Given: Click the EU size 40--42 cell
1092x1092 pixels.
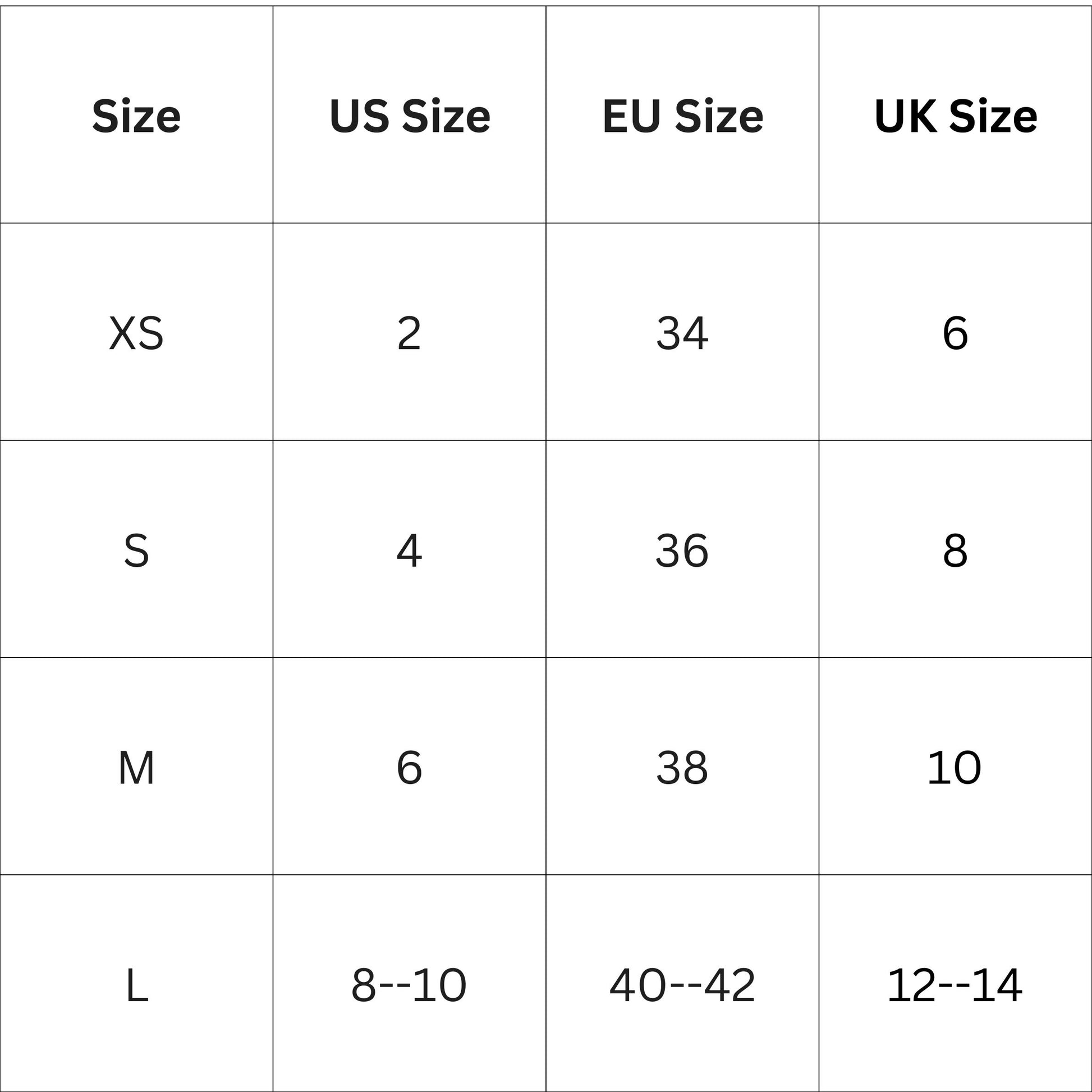Looking at the screenshot, I should (682, 985).
